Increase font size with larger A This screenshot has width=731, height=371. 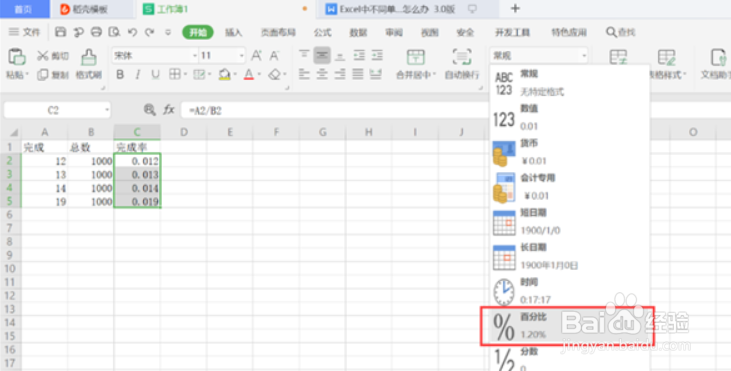(x=256, y=56)
